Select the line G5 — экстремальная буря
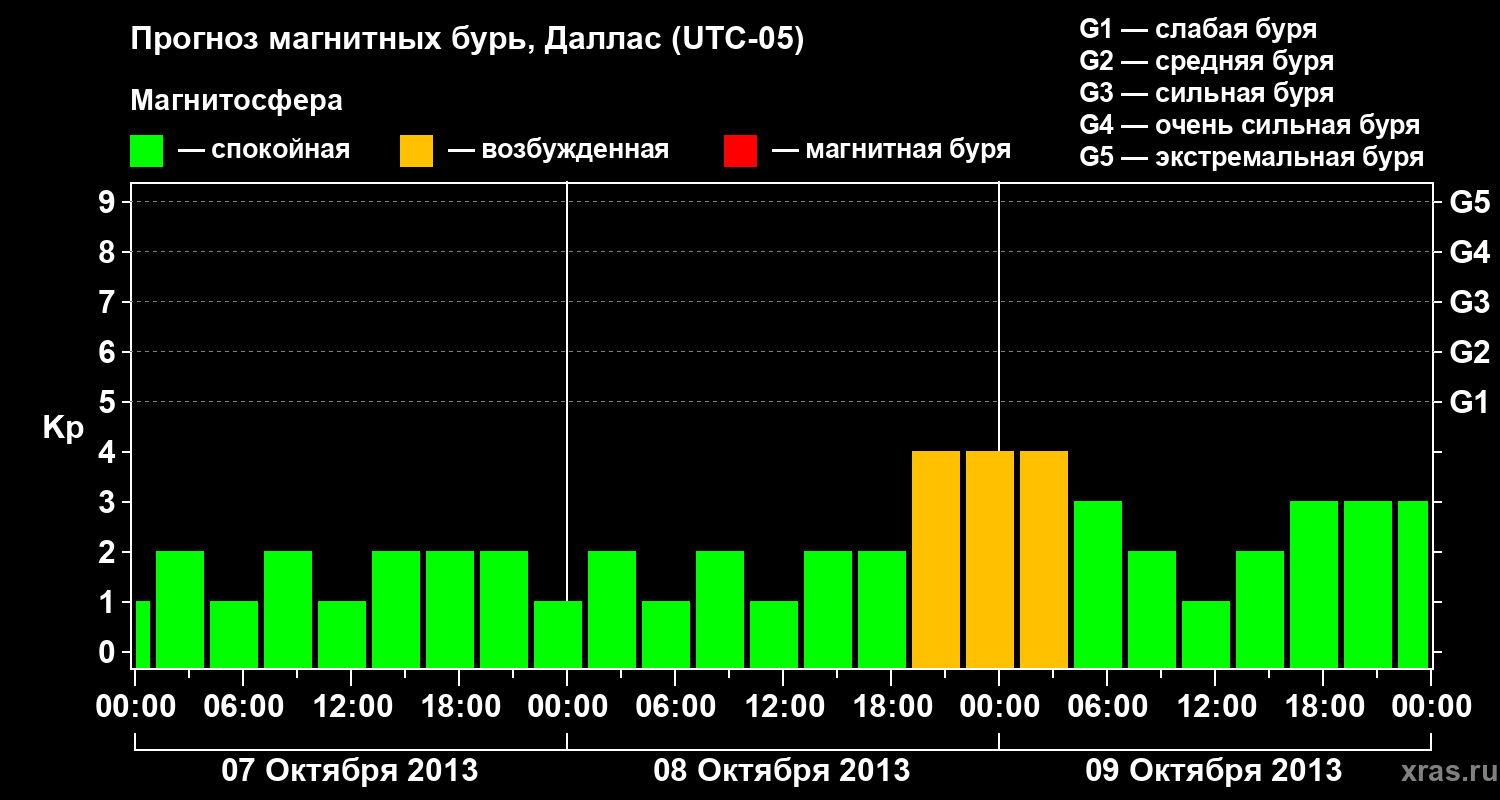The width and height of the screenshot is (1500, 800). click(x=1252, y=157)
